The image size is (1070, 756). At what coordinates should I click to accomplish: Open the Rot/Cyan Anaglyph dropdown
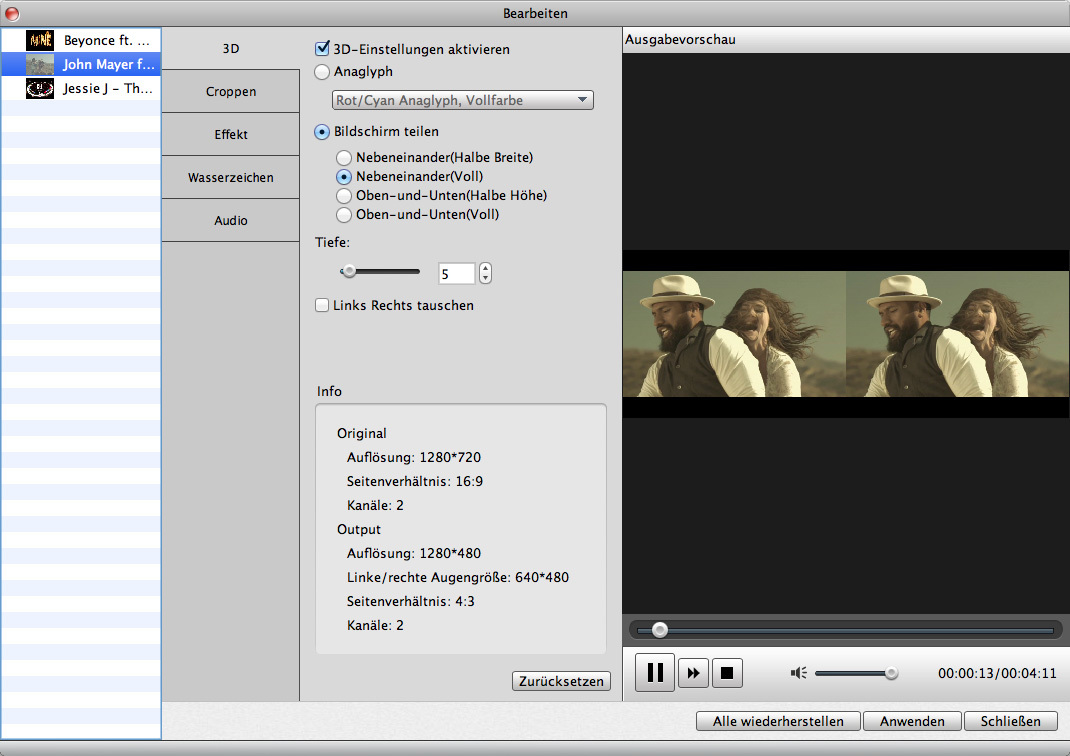pyautogui.click(x=463, y=100)
